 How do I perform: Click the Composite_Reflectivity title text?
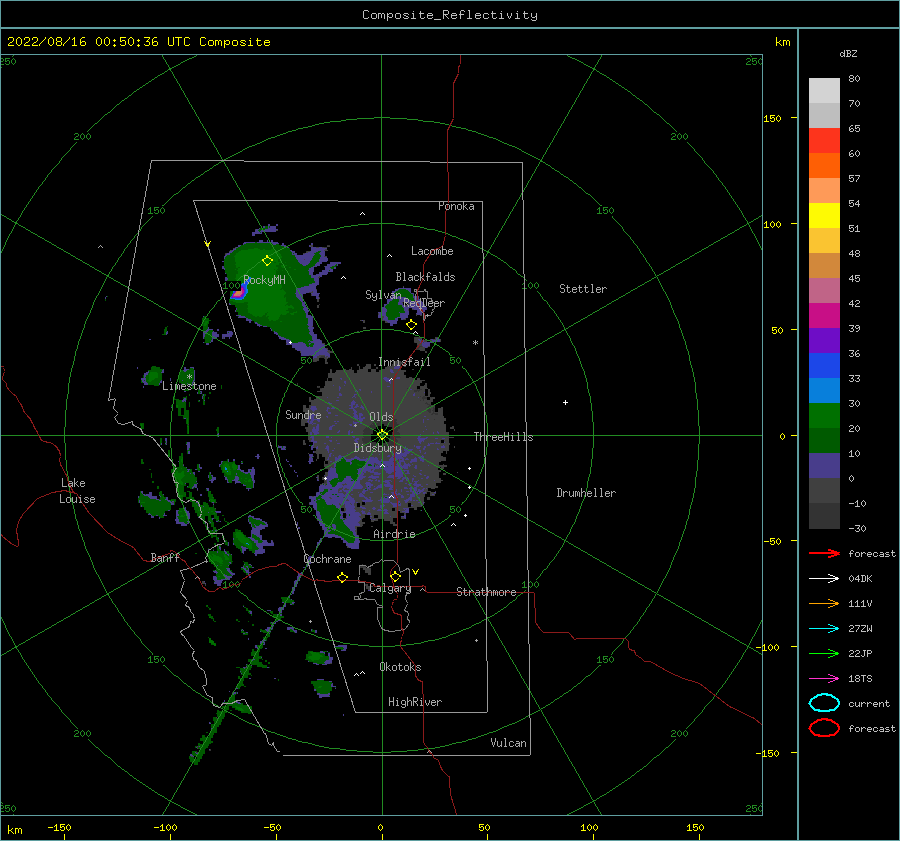coord(450,15)
